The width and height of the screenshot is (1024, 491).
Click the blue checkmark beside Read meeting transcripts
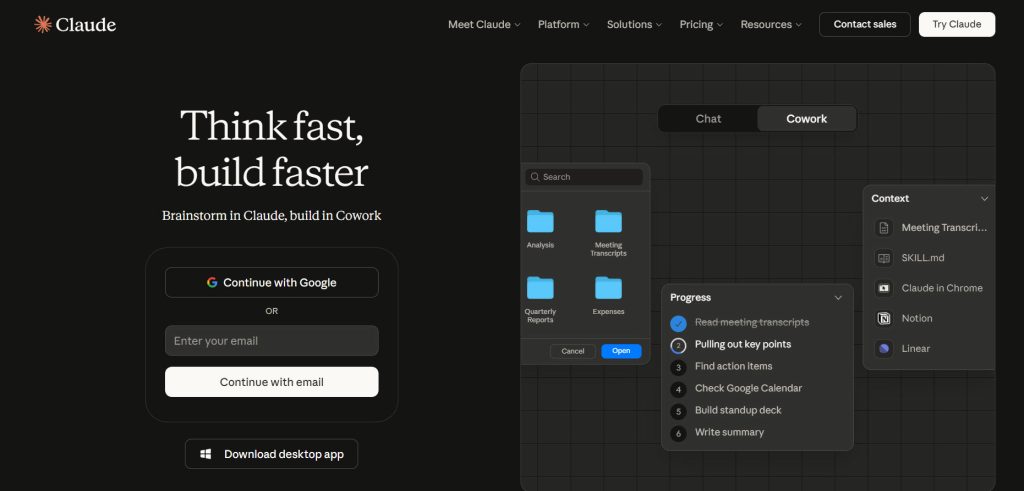tap(679, 323)
